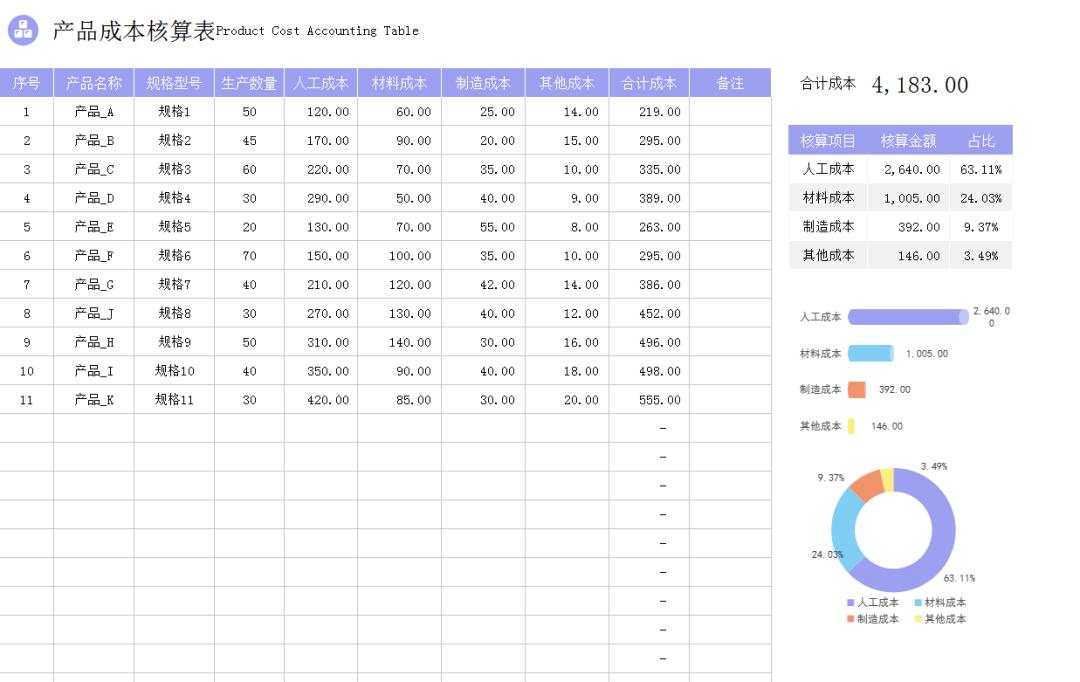Viewport: 1080px width, 682px height.
Task: Click the 规格11 specification cell
Action: coord(172,399)
